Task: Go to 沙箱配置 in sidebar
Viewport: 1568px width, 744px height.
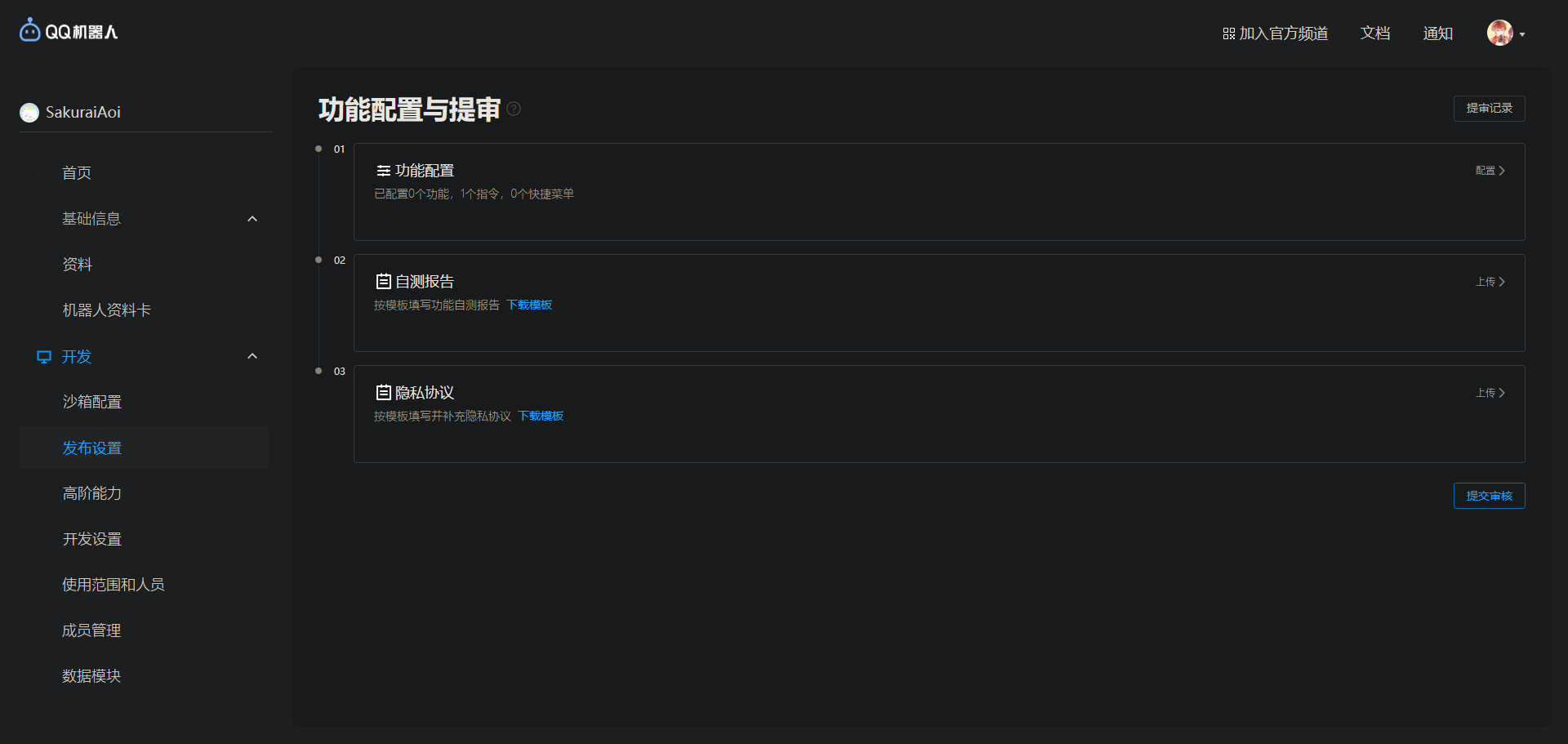Action: tap(92, 402)
